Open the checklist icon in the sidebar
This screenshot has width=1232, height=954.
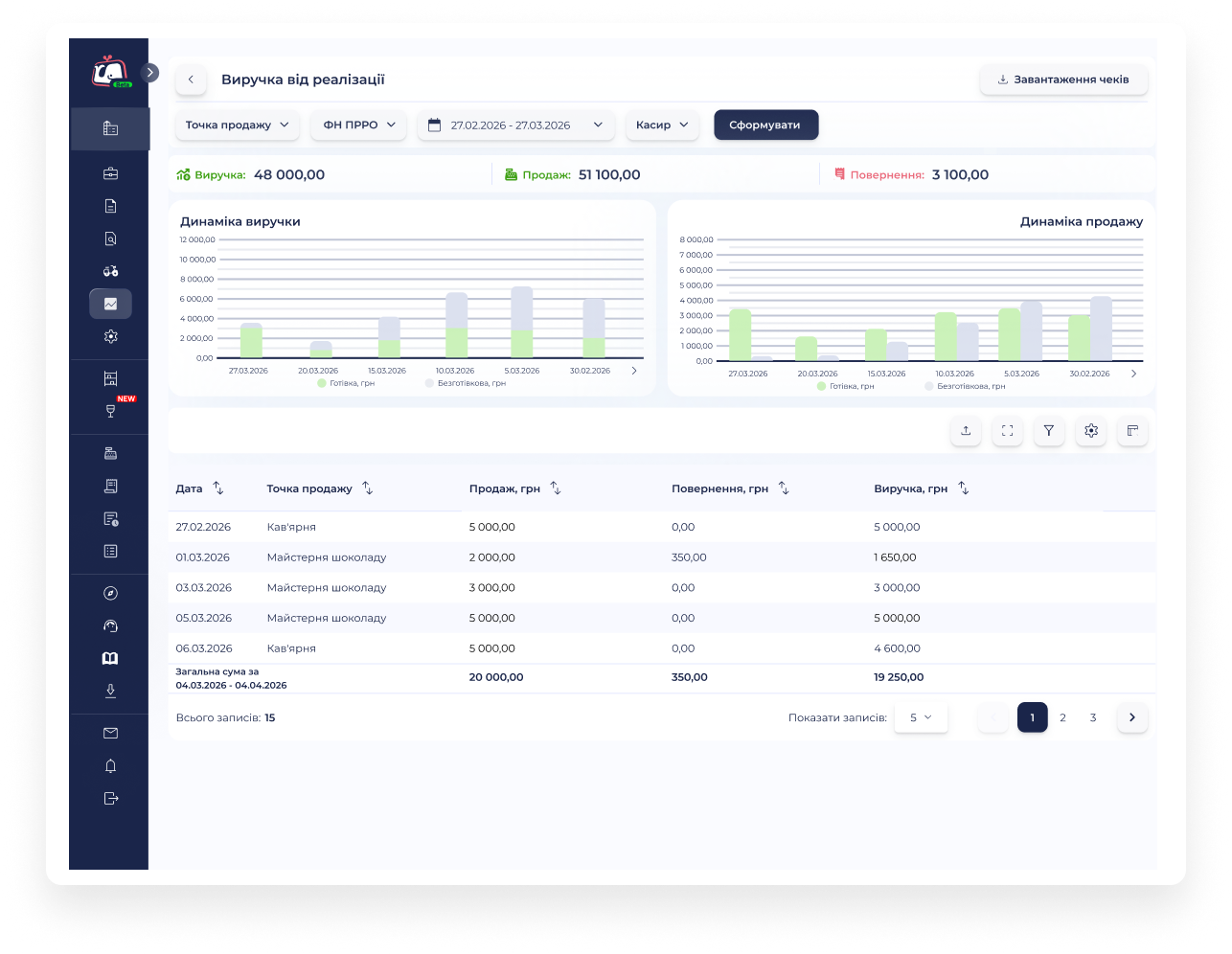point(110,551)
